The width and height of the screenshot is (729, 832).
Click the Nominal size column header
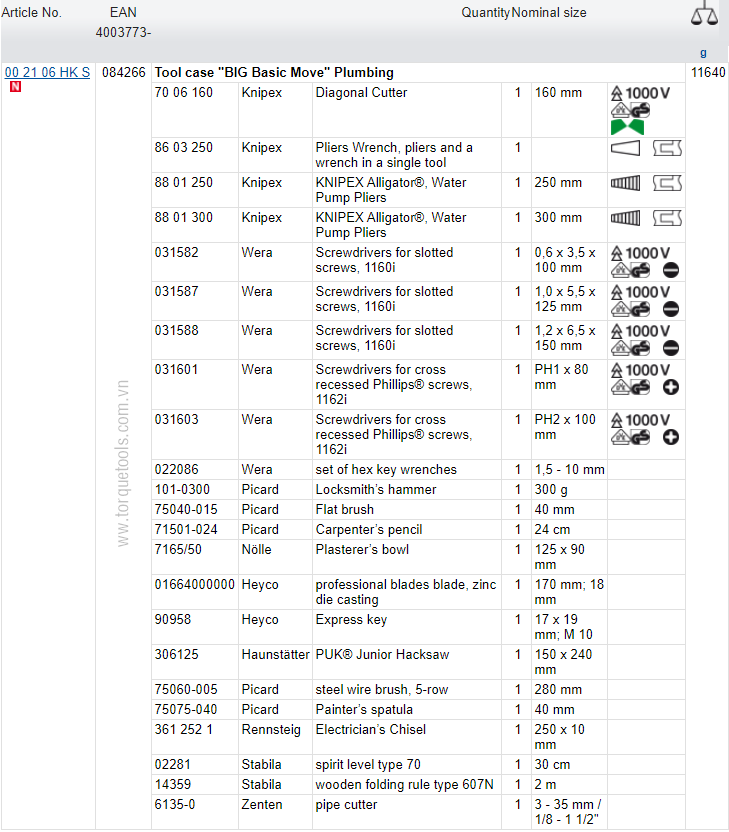pos(549,13)
